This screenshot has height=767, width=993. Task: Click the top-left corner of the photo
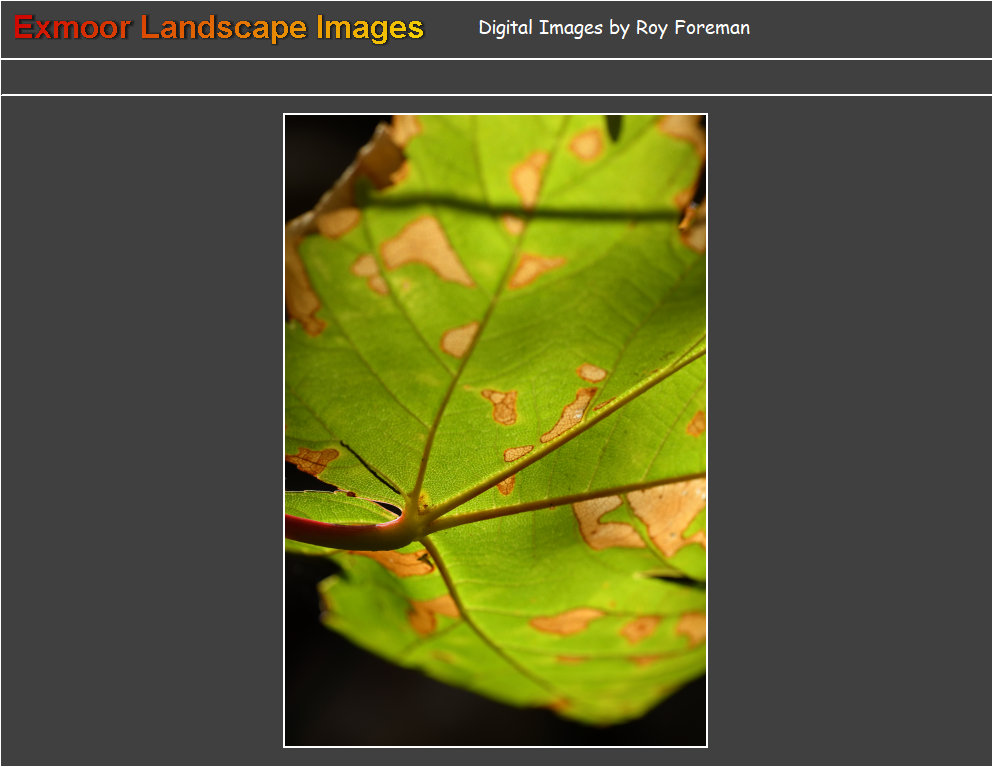pos(290,120)
